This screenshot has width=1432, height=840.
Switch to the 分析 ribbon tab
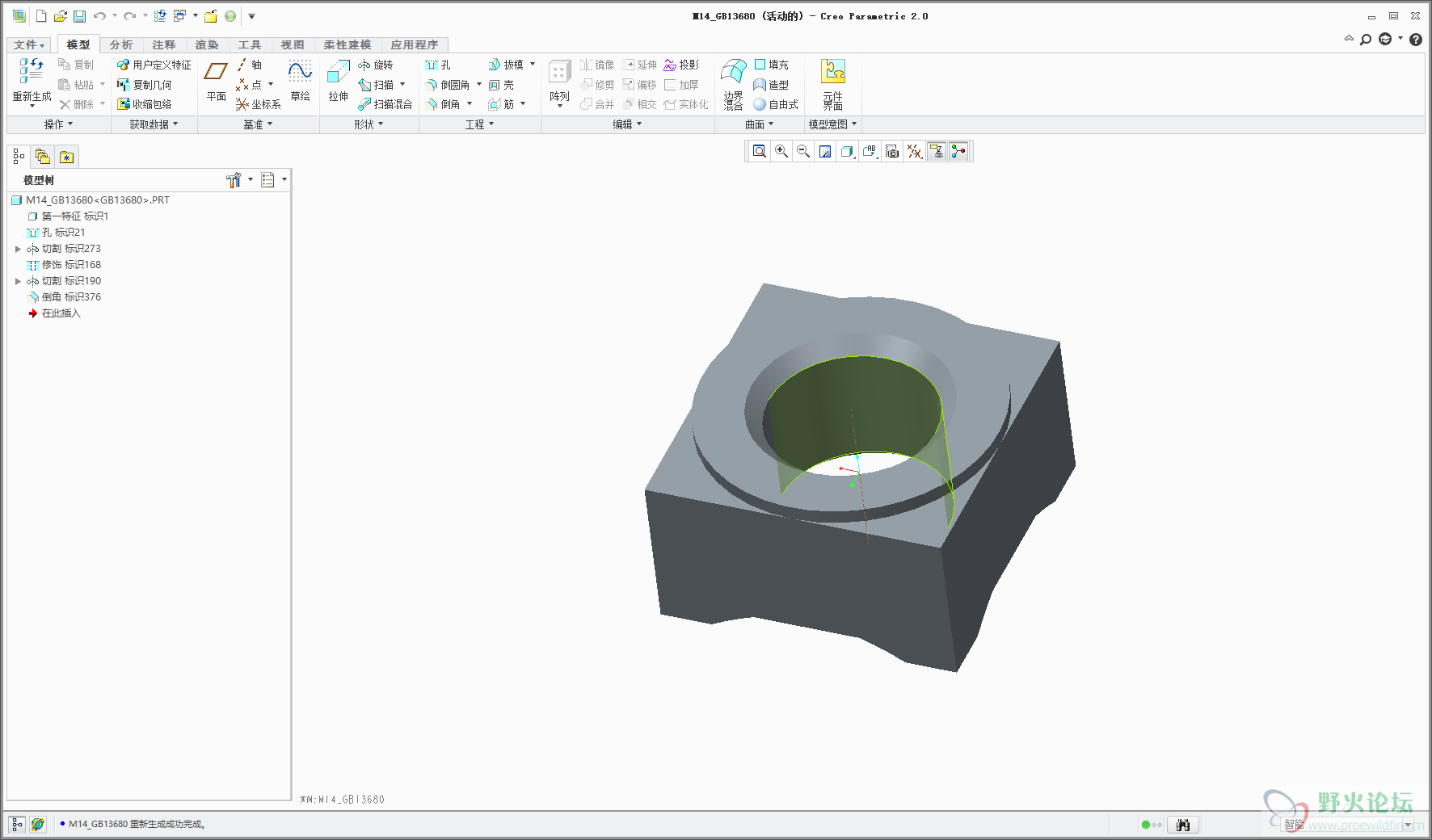(121, 45)
